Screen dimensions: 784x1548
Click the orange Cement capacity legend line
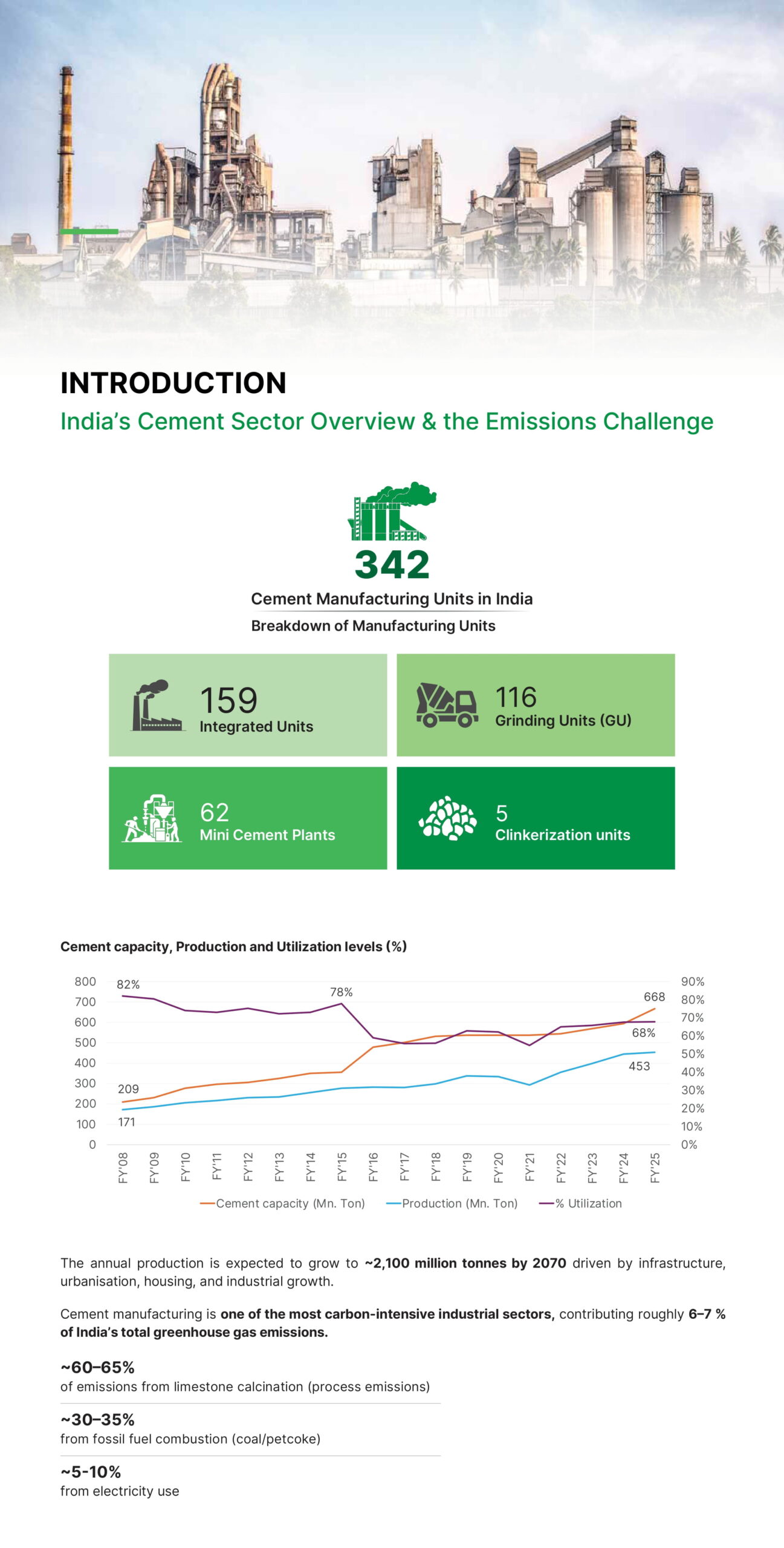(207, 1203)
